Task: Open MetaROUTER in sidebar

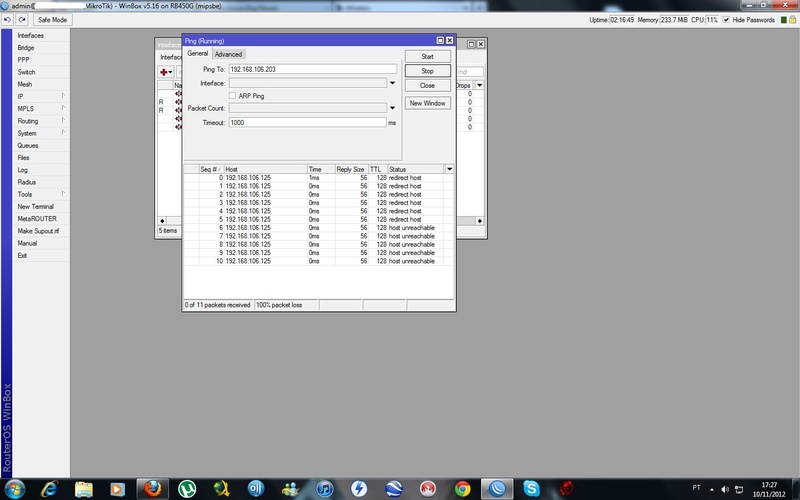Action: [x=37, y=219]
